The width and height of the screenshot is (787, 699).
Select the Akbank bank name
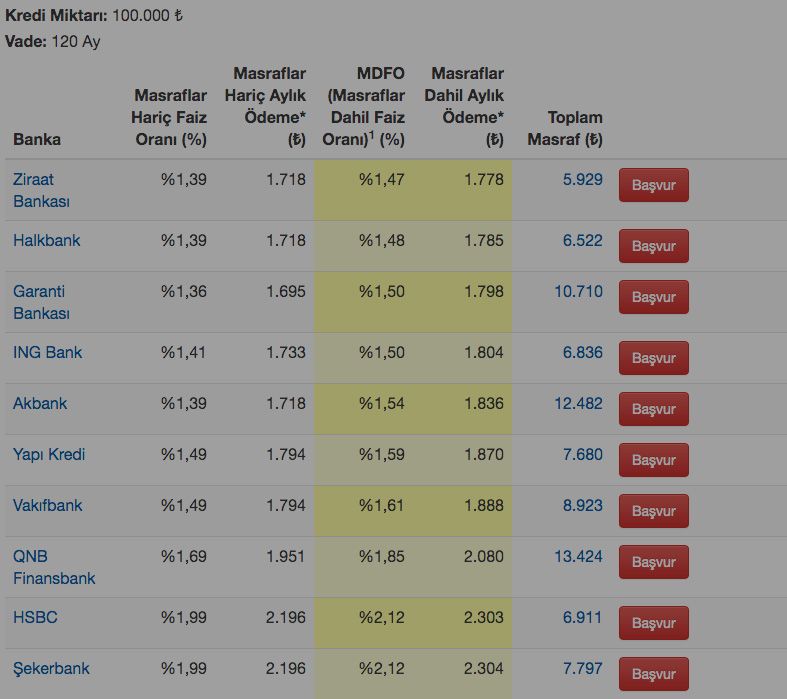tap(40, 403)
